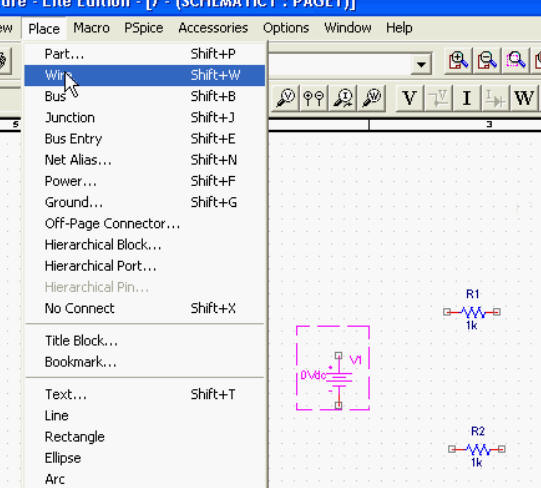Select the Current marker probe icon
Image resolution: width=541 pixels, height=488 pixels.
[342, 98]
